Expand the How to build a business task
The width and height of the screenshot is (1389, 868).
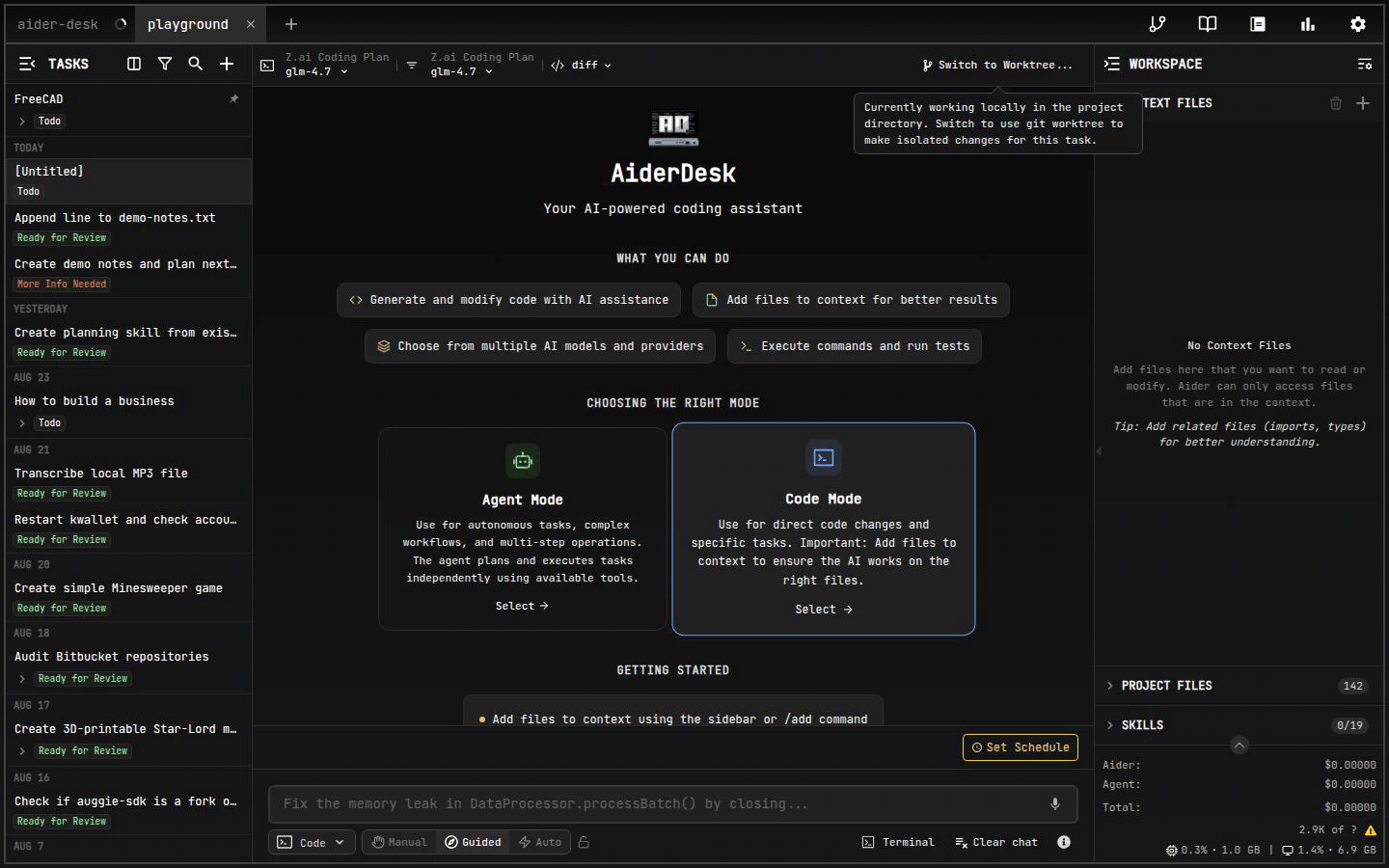click(22, 423)
